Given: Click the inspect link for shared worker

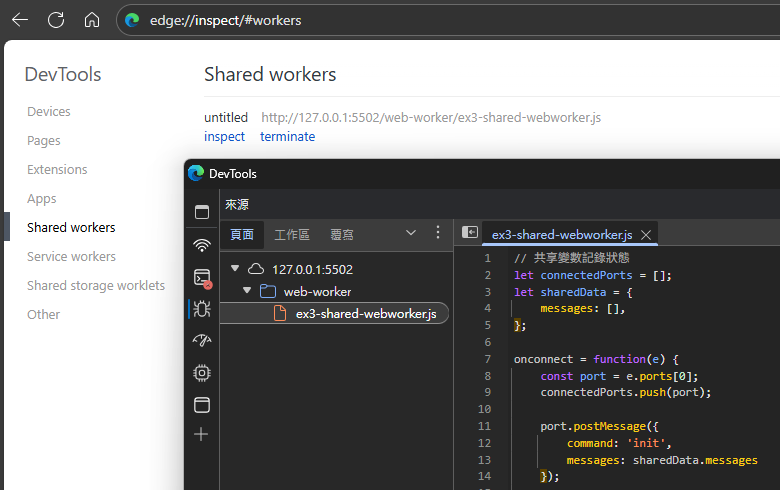Looking at the screenshot, I should pyautogui.click(x=224, y=136).
